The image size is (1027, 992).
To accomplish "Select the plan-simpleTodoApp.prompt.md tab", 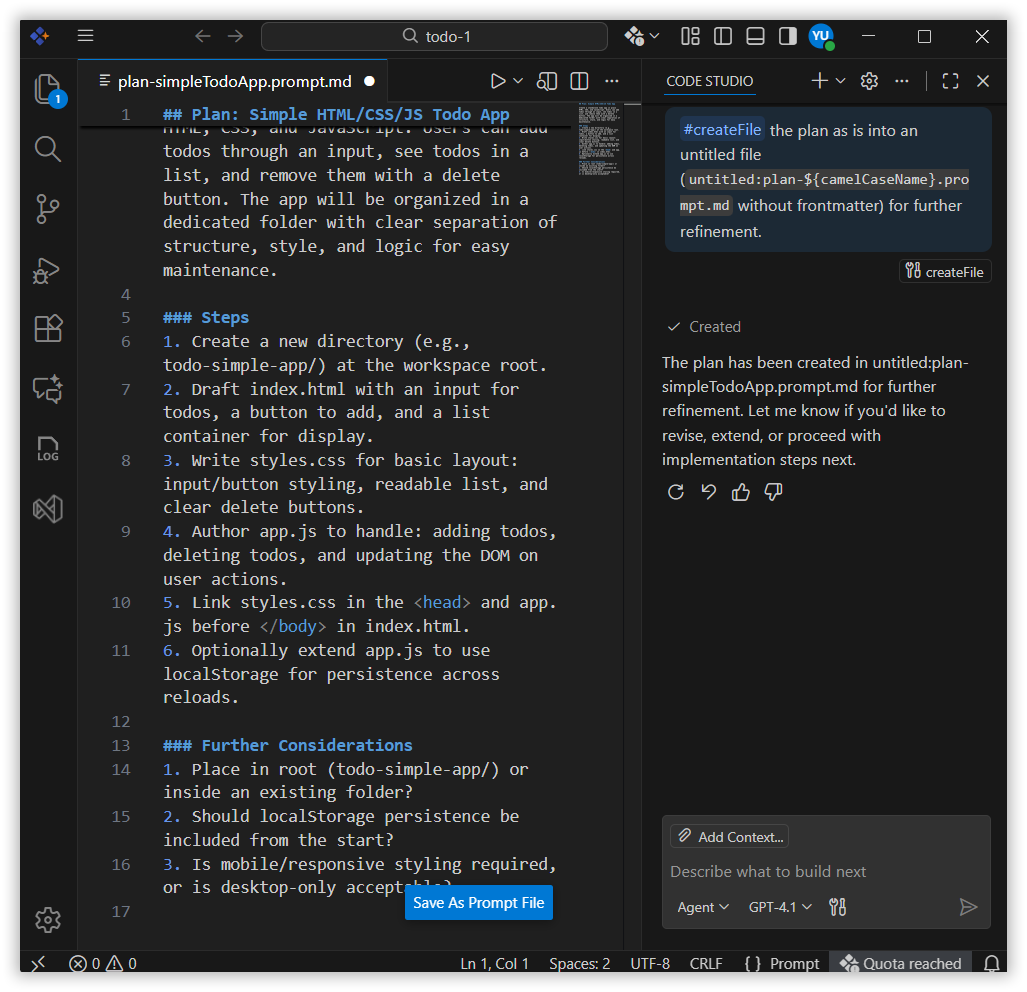I will point(234,81).
